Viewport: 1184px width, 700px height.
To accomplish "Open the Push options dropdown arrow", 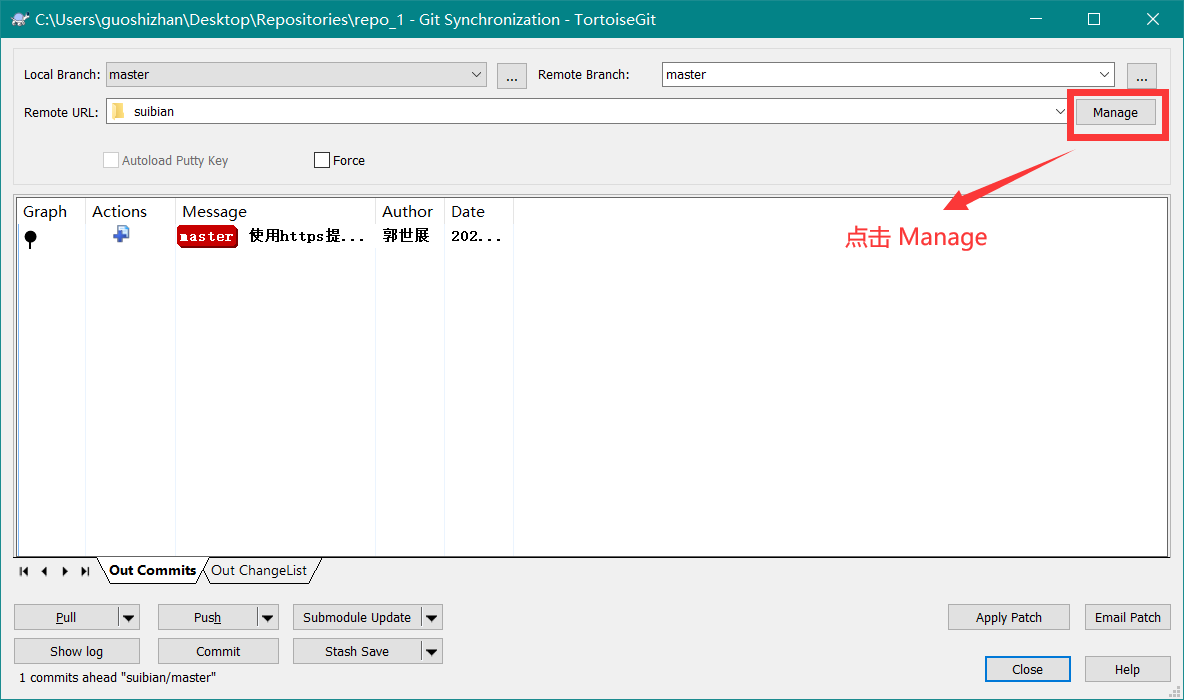I will (267, 618).
